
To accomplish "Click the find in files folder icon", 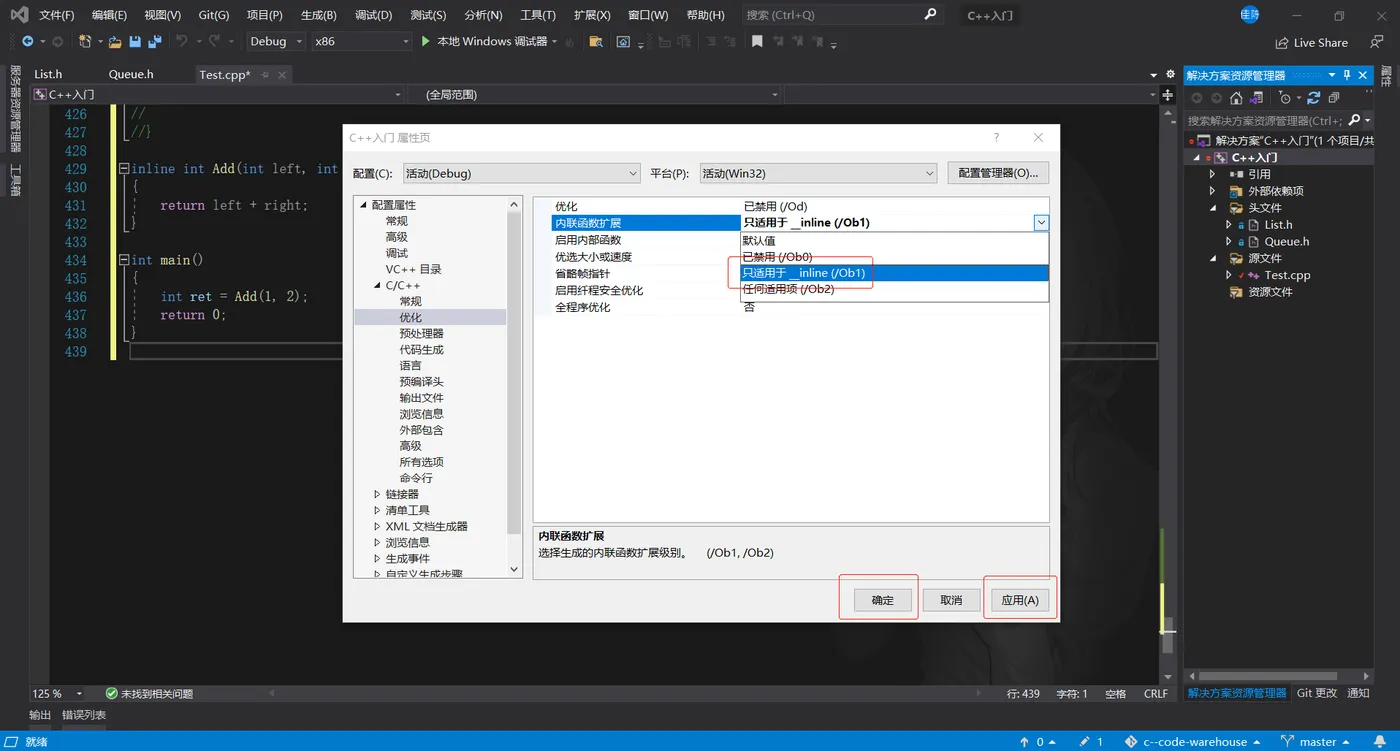I will (x=596, y=41).
